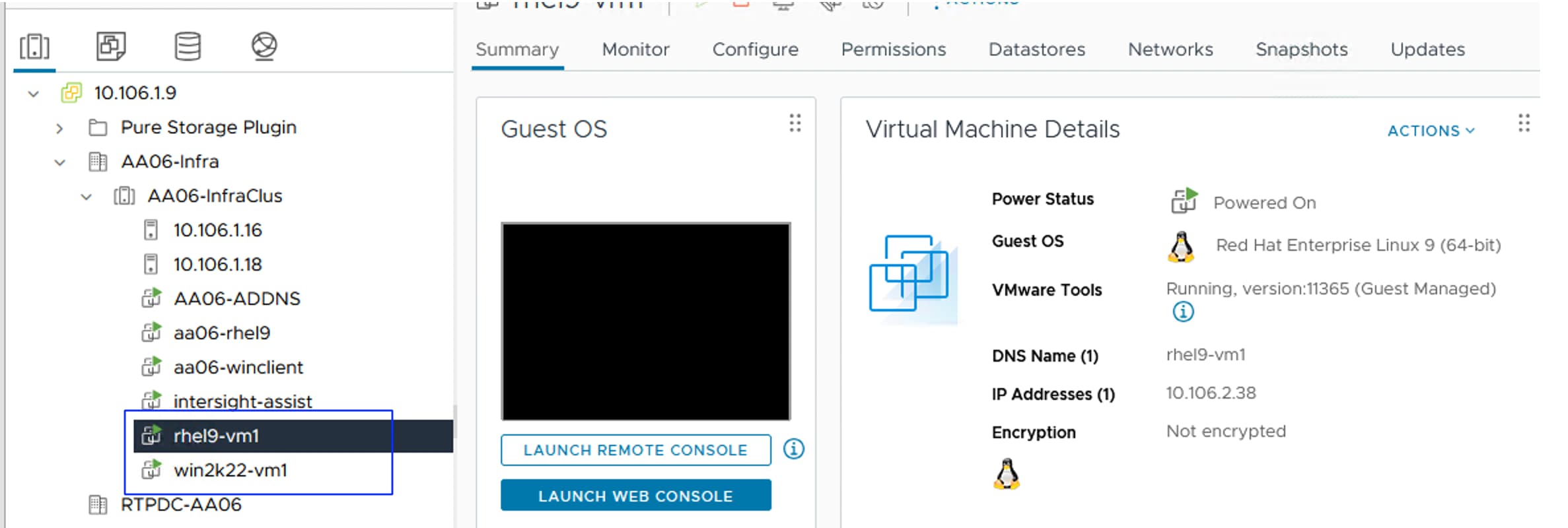1568x528 pixels.
Task: Open the Virtual Machine Details card drag handle
Action: (1524, 123)
